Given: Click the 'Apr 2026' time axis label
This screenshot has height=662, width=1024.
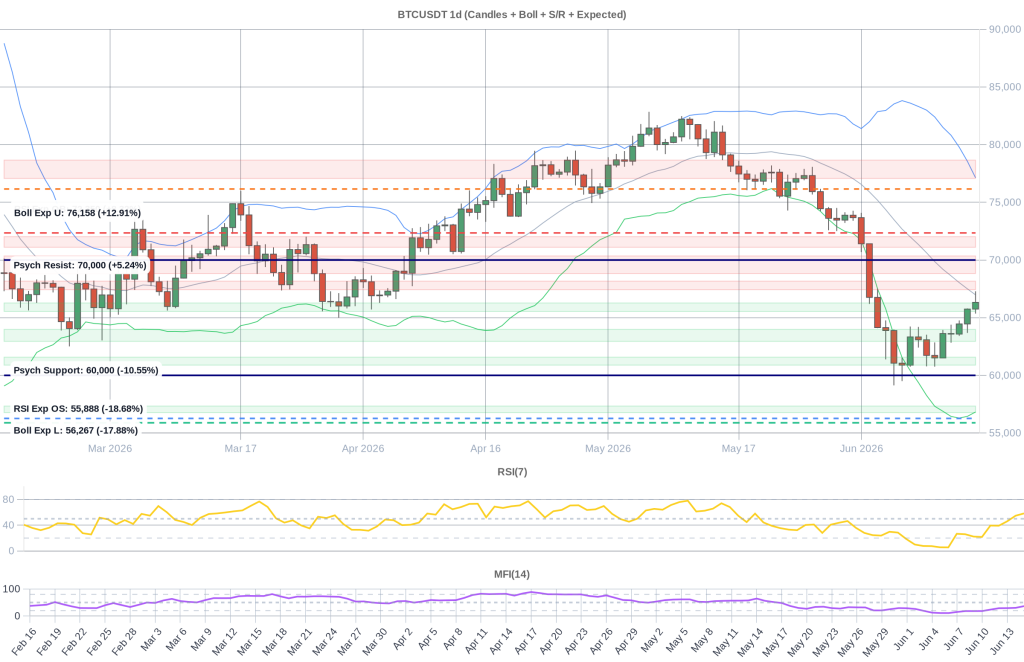Looking at the screenshot, I should pos(363,449).
